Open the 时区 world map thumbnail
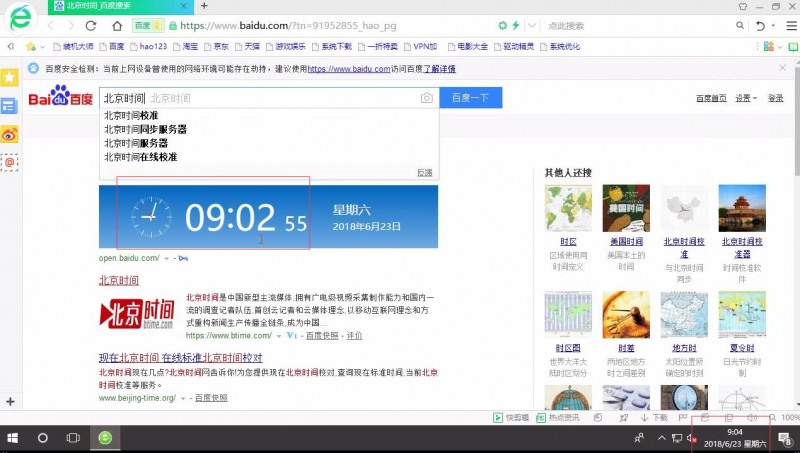The image size is (800, 453). 568,208
